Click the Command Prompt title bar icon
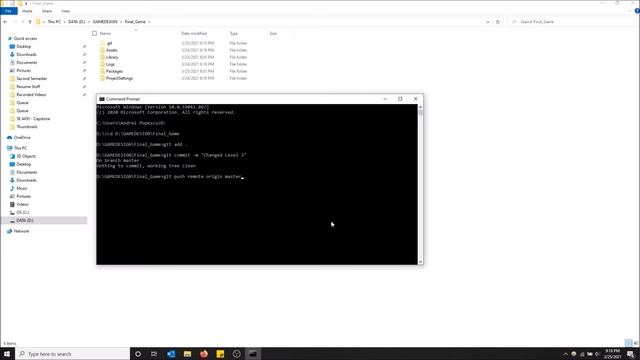Viewport: 640px width, 360px height. click(x=102, y=99)
